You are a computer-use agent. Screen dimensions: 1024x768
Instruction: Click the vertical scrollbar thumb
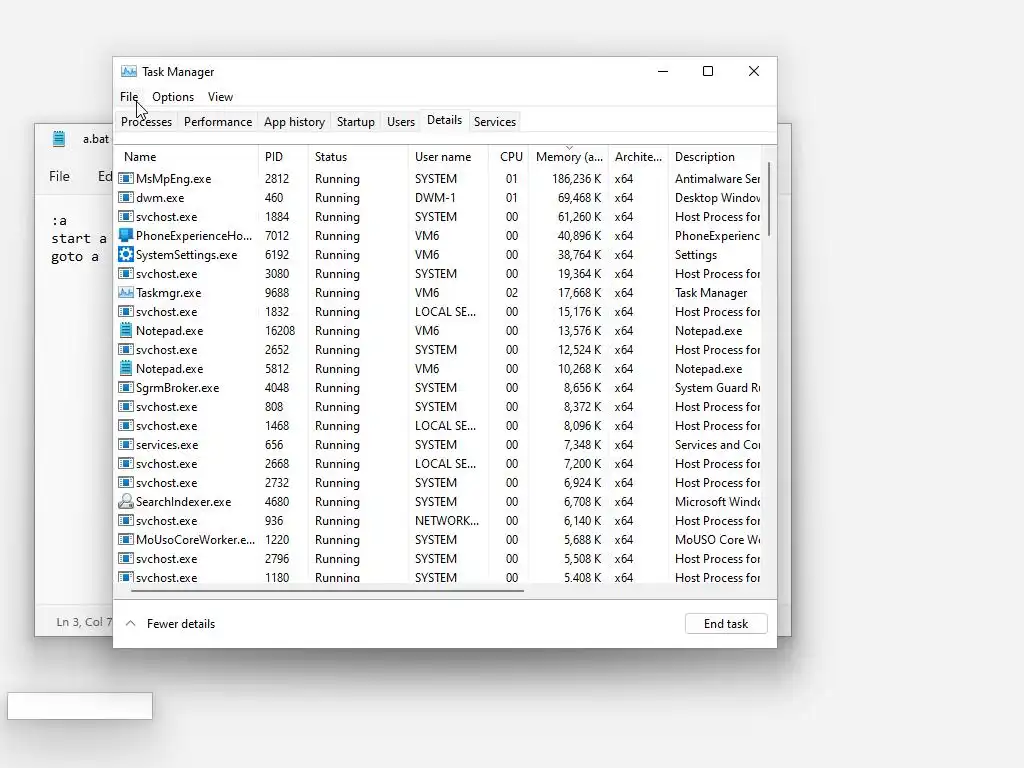click(769, 199)
